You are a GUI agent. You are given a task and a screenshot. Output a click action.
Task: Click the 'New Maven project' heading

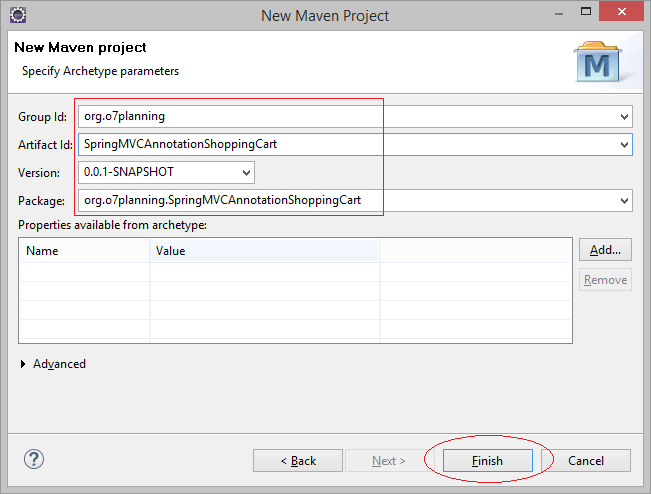tap(80, 47)
